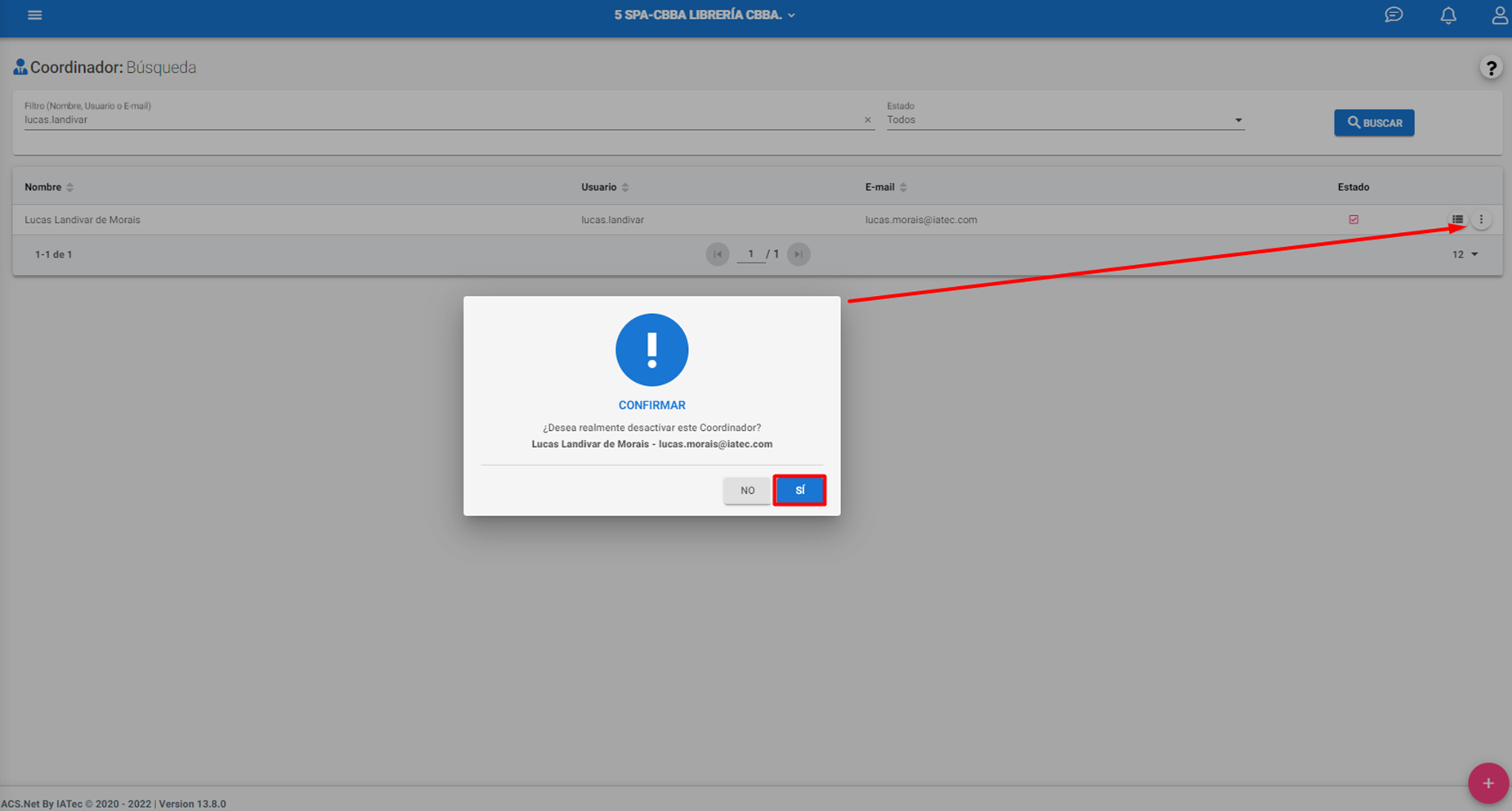Sort the table by Nombre column
Screen dimensions: 1512x811
click(48, 187)
